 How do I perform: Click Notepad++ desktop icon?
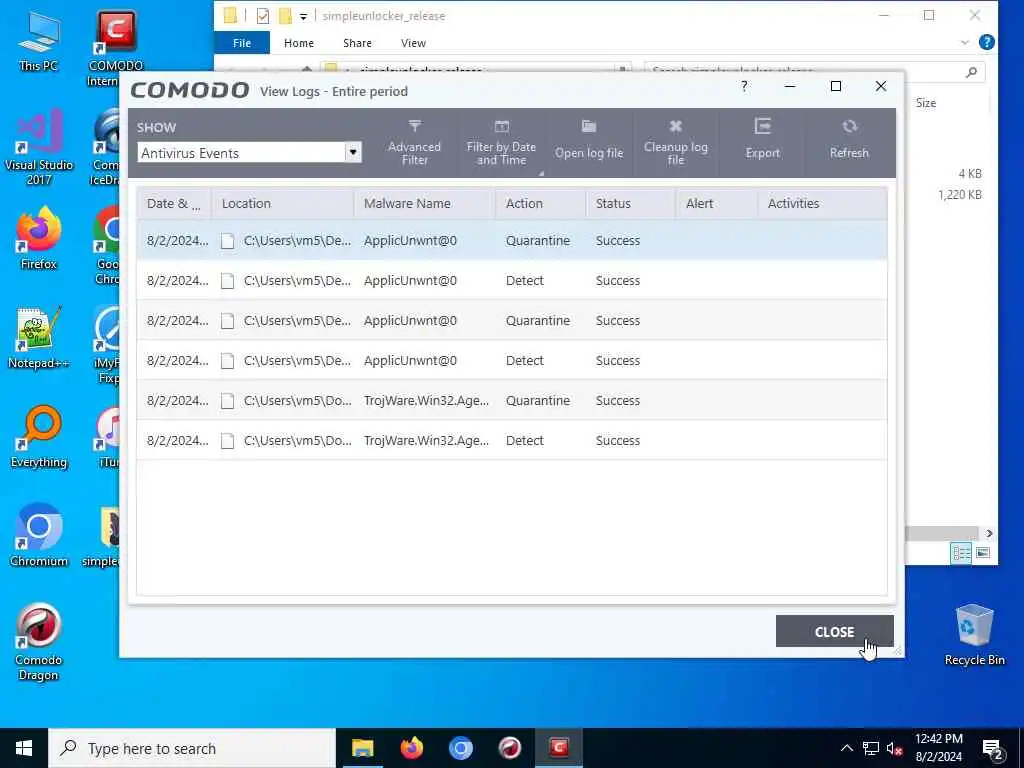point(39,338)
